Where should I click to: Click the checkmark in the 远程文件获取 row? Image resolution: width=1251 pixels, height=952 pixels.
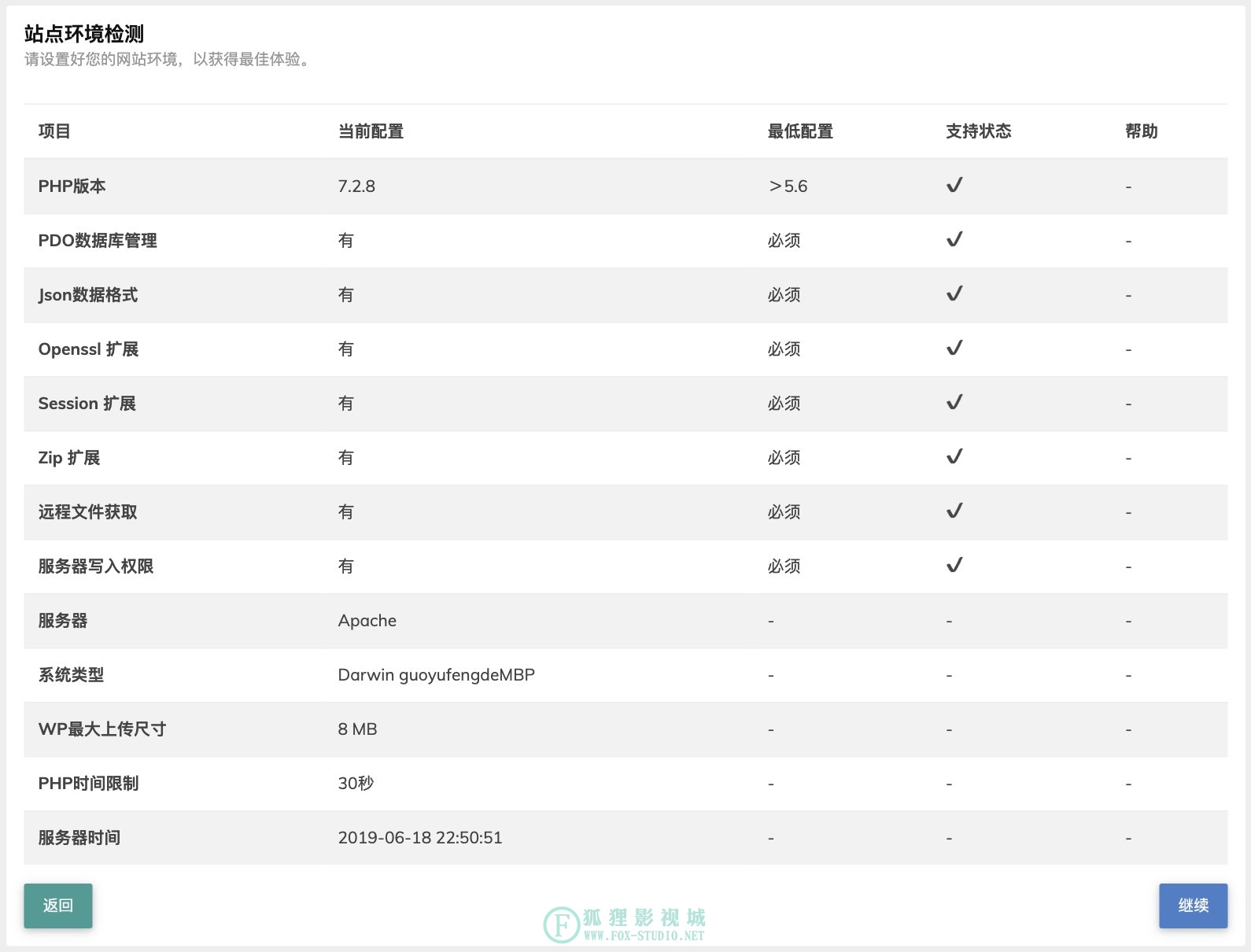954,511
